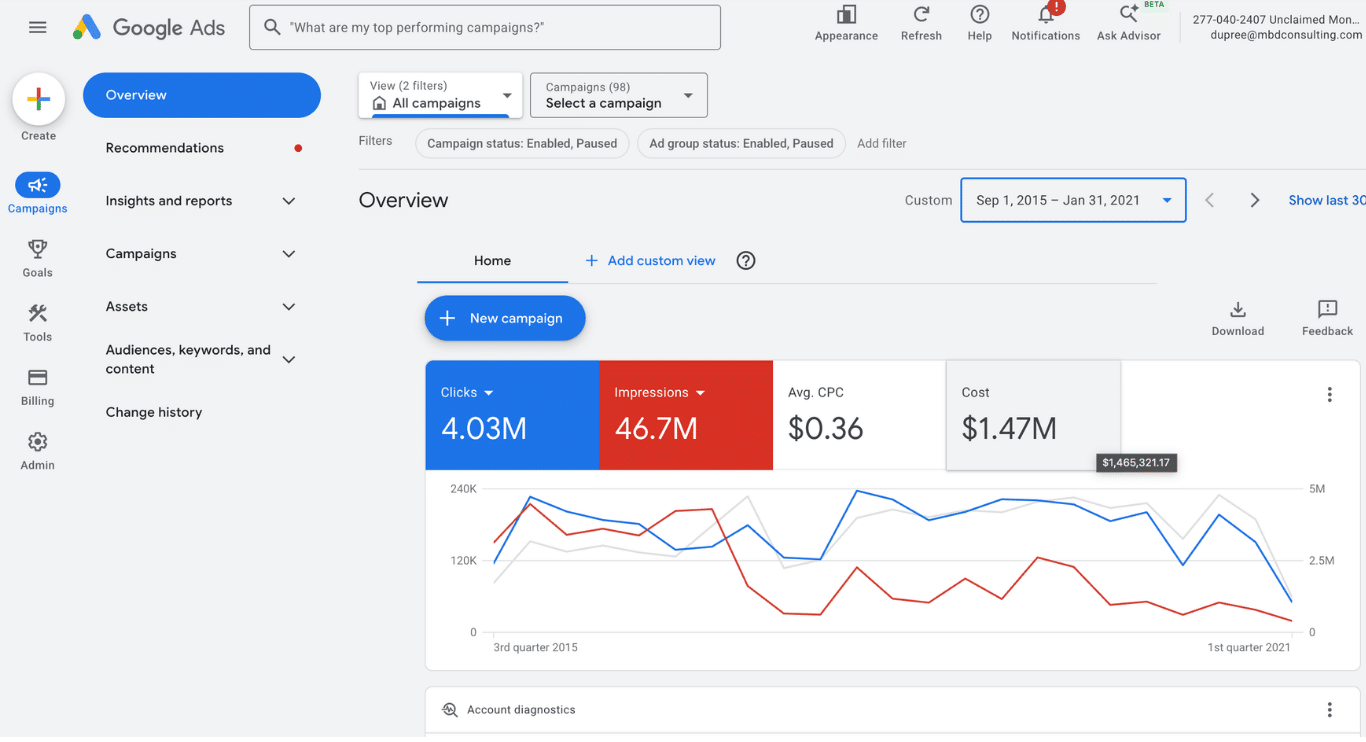Select the Home tab
Viewport: 1366px width, 742px height.
pos(492,261)
